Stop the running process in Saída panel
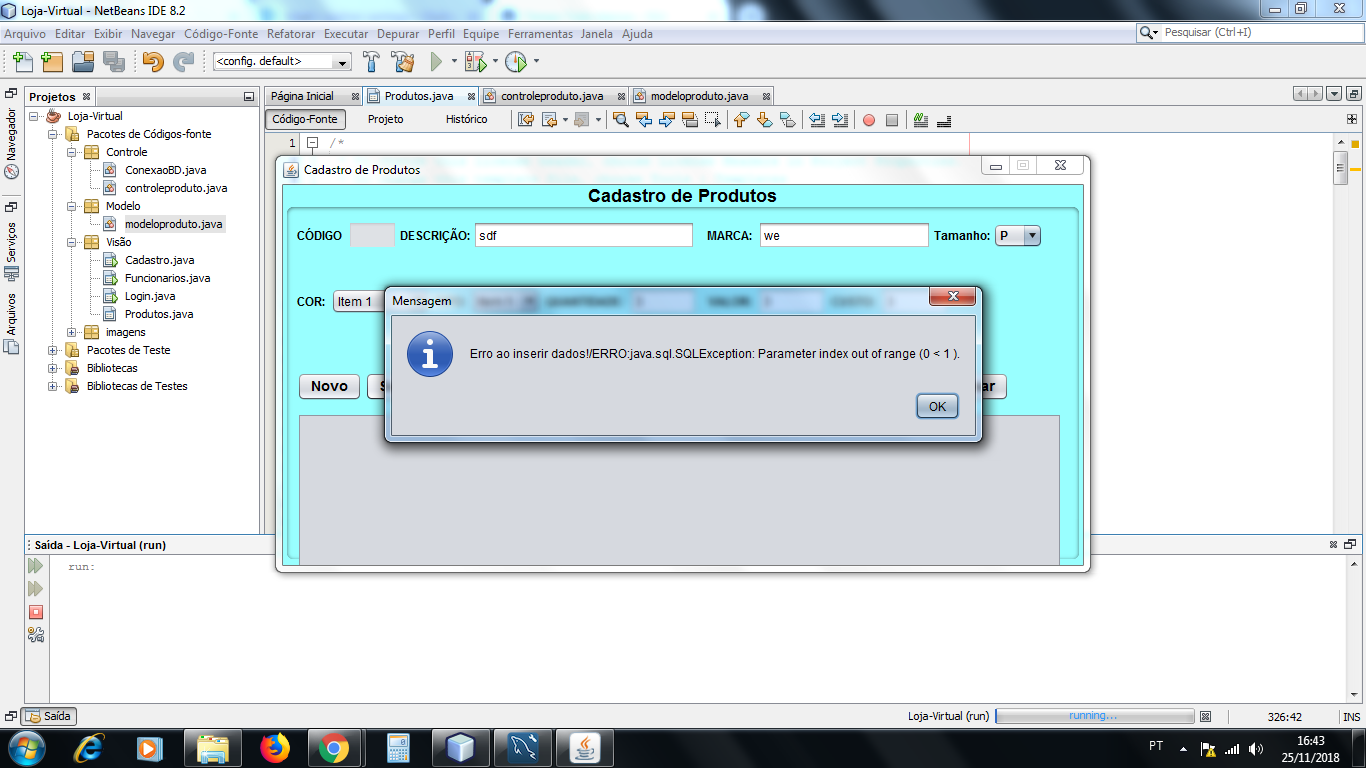This screenshot has height=768, width=1366. 36,611
